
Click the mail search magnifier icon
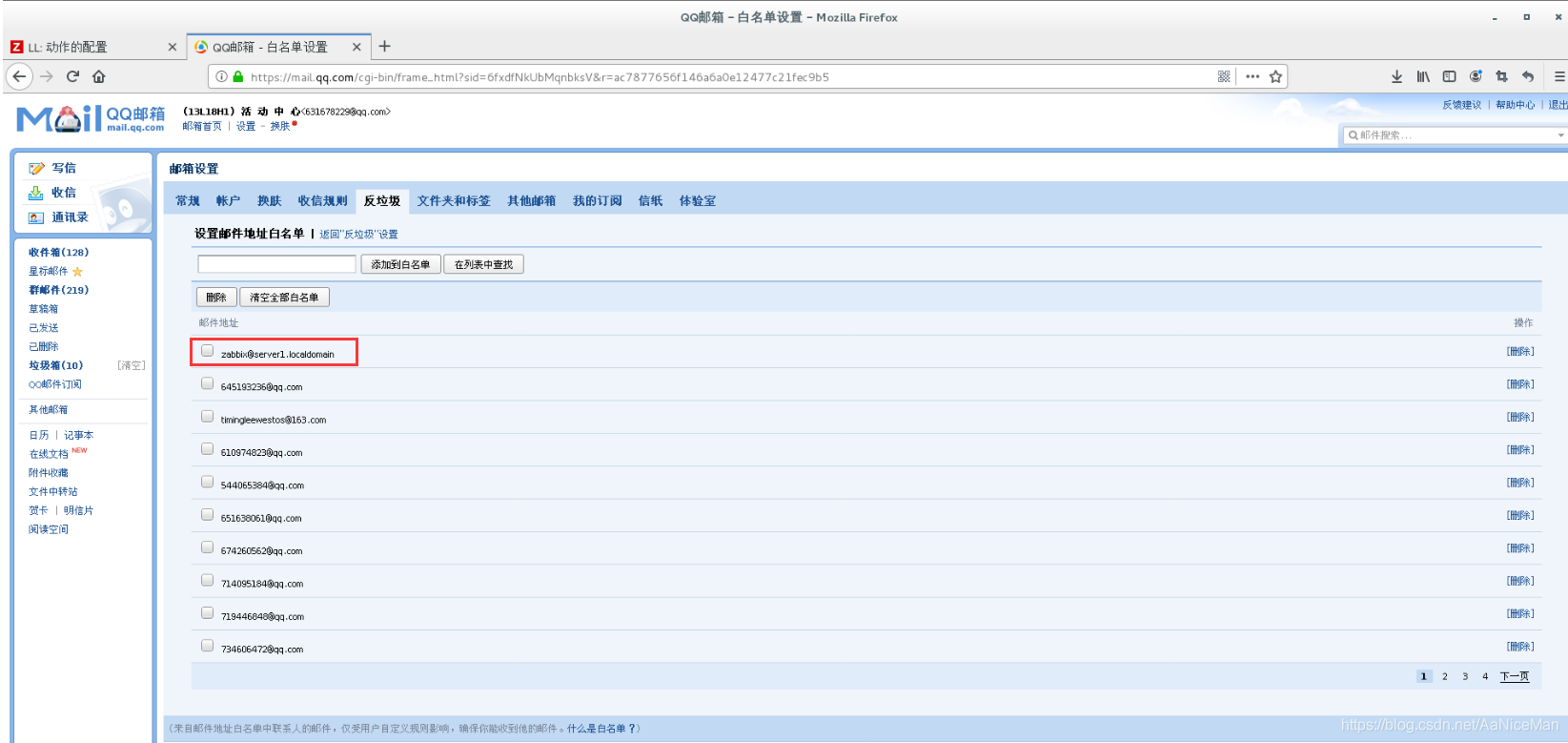pos(1354,135)
